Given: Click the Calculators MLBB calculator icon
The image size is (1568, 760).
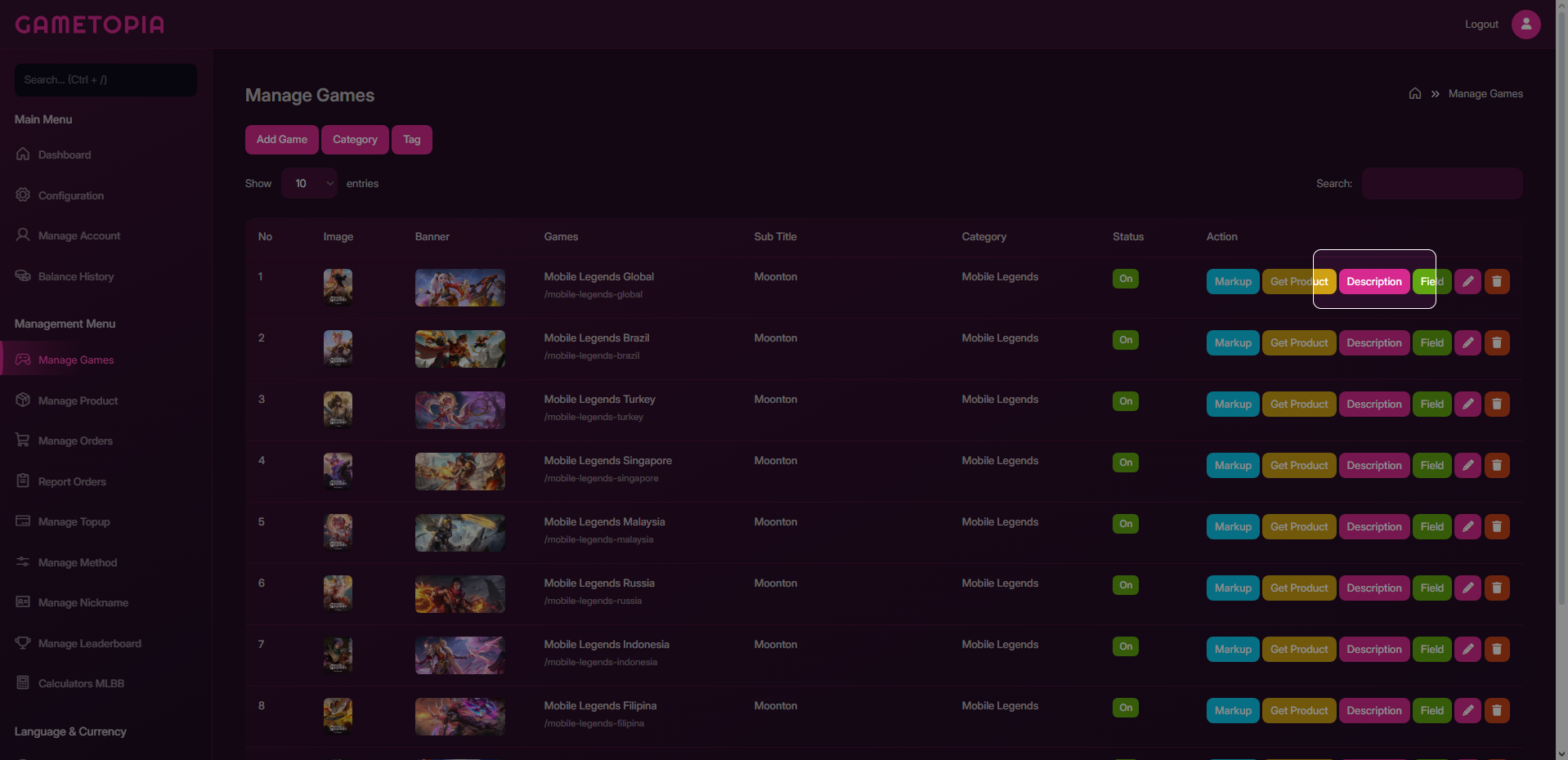Looking at the screenshot, I should [x=23, y=682].
